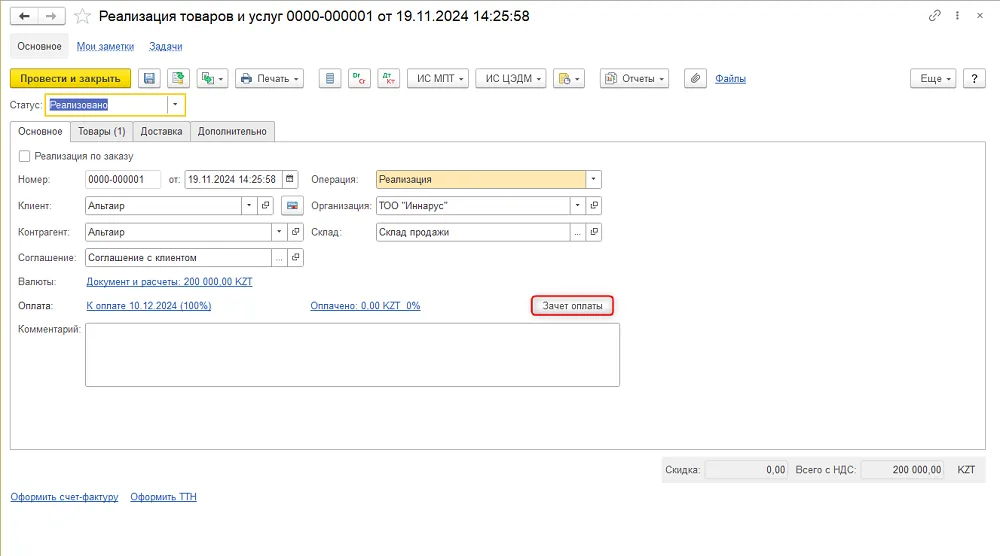
Task: Open the ИС ЦЭДМ dropdown menu
Action: [511, 78]
